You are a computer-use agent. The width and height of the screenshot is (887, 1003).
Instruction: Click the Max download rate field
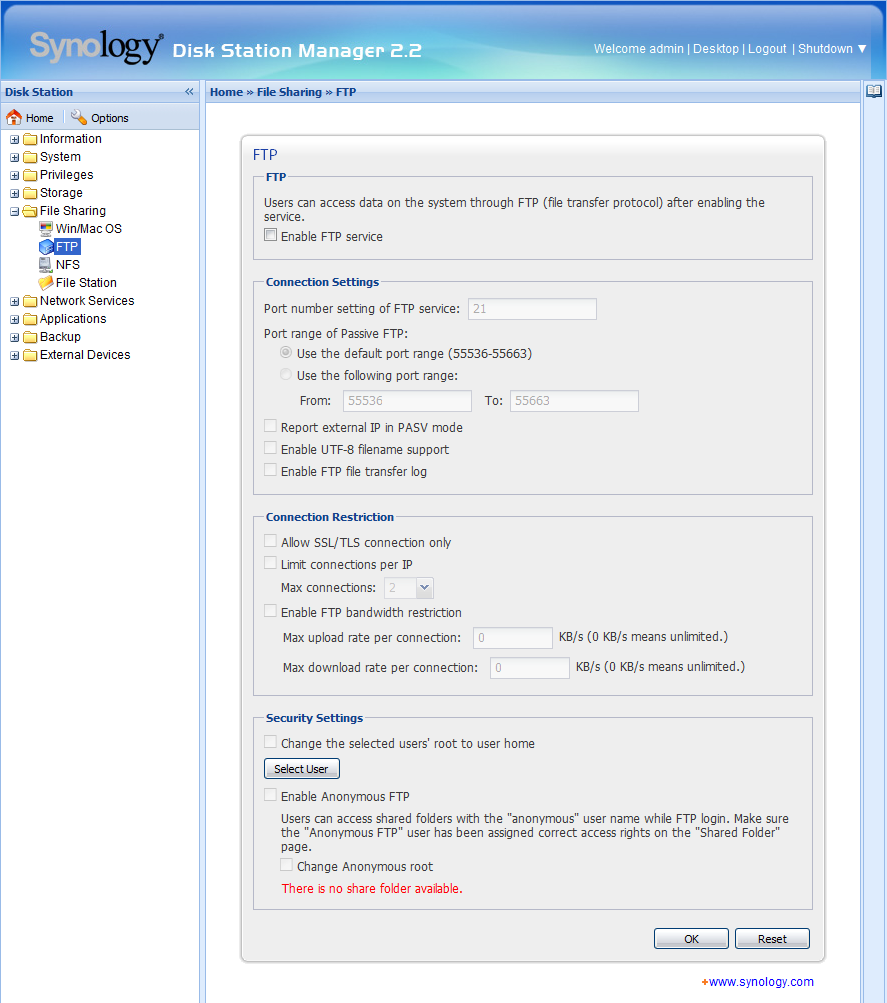(530, 668)
